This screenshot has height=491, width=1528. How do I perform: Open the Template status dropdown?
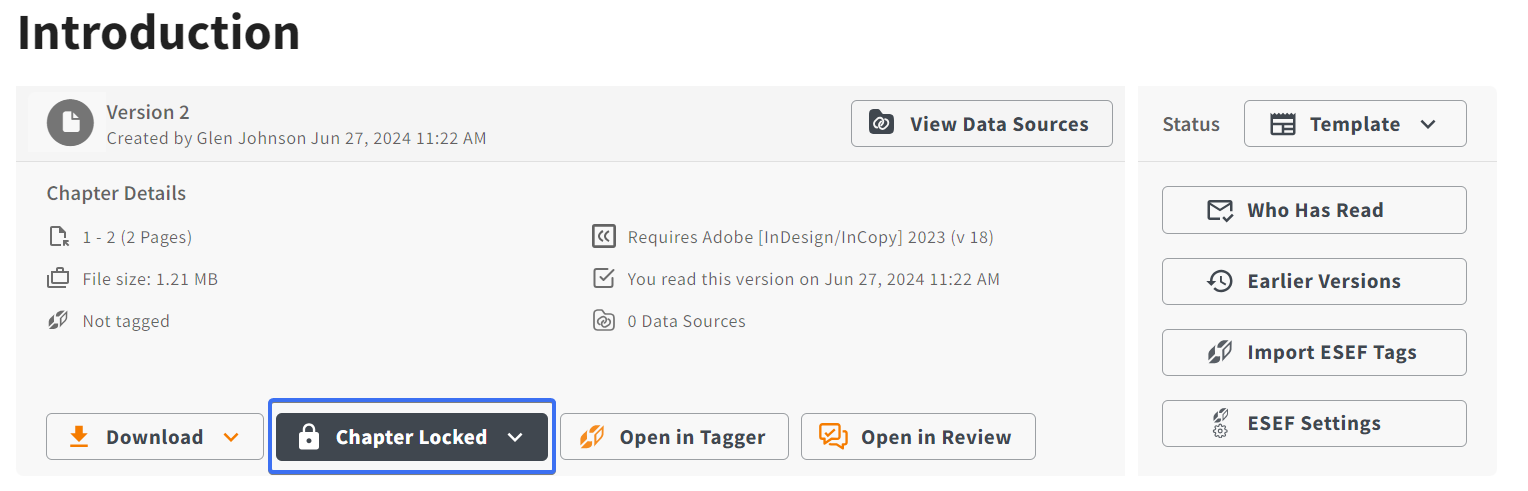[x=1355, y=124]
